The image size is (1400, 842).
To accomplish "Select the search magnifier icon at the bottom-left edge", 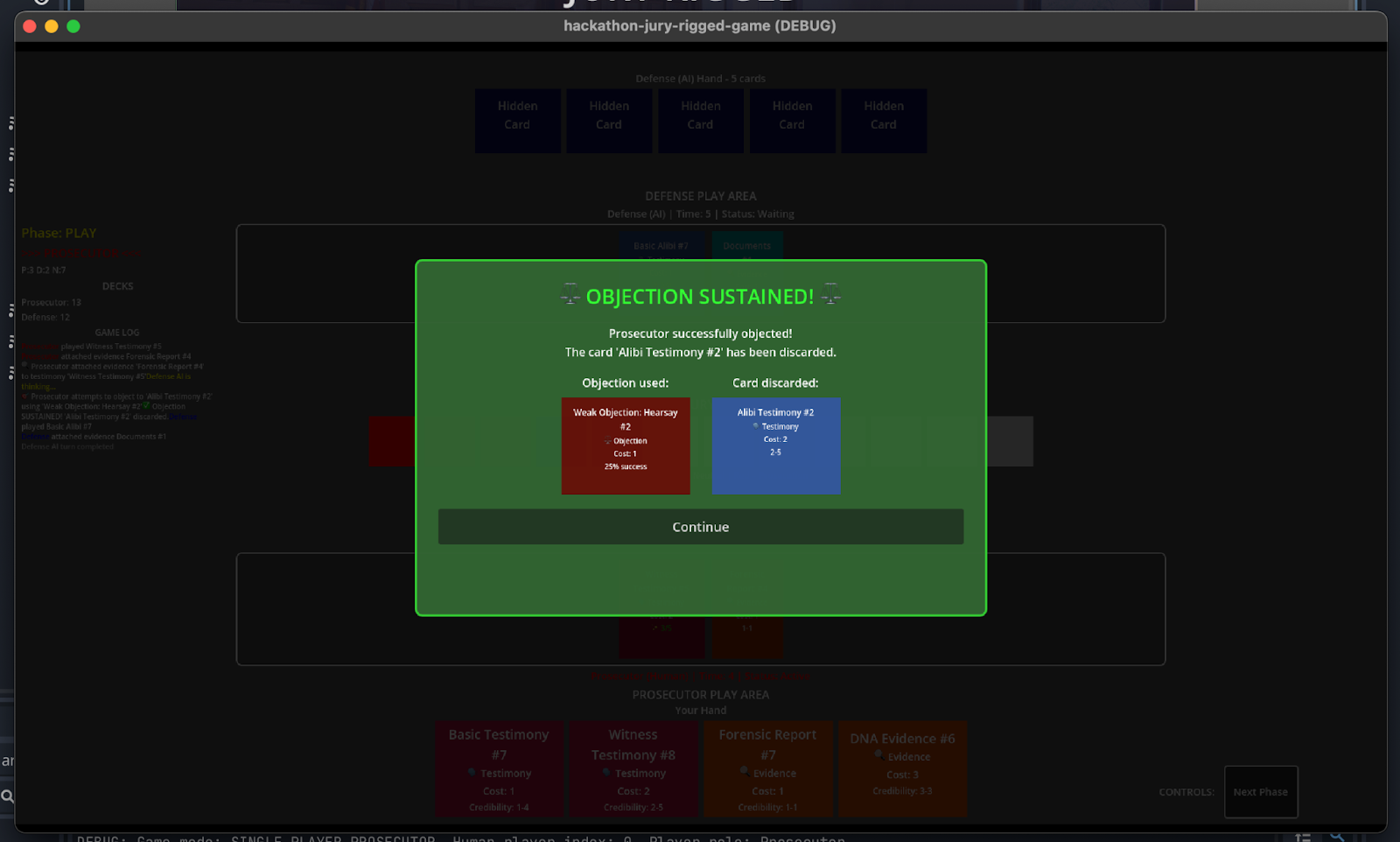I will [x=7, y=796].
